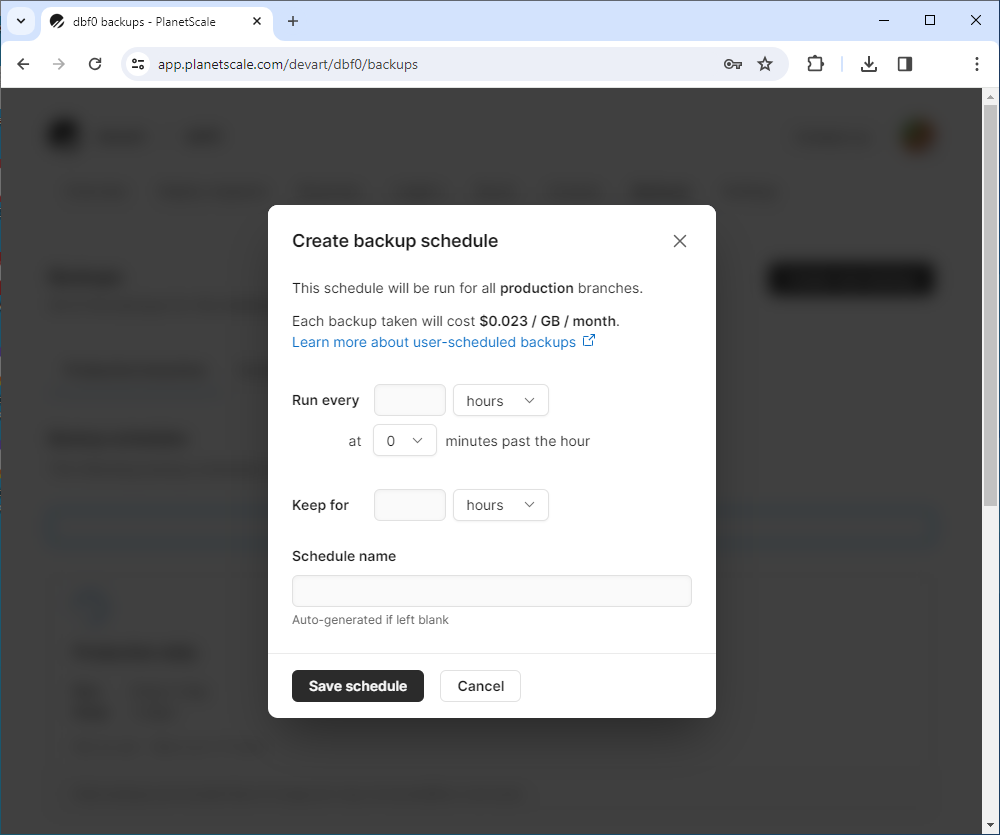The width and height of the screenshot is (1000, 835).
Task: Expand the Run every hours unit dropdown
Action: [501, 401]
